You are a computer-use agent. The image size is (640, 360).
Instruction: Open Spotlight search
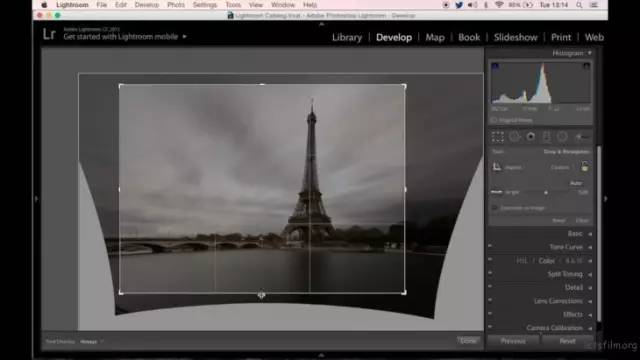[579, 5]
